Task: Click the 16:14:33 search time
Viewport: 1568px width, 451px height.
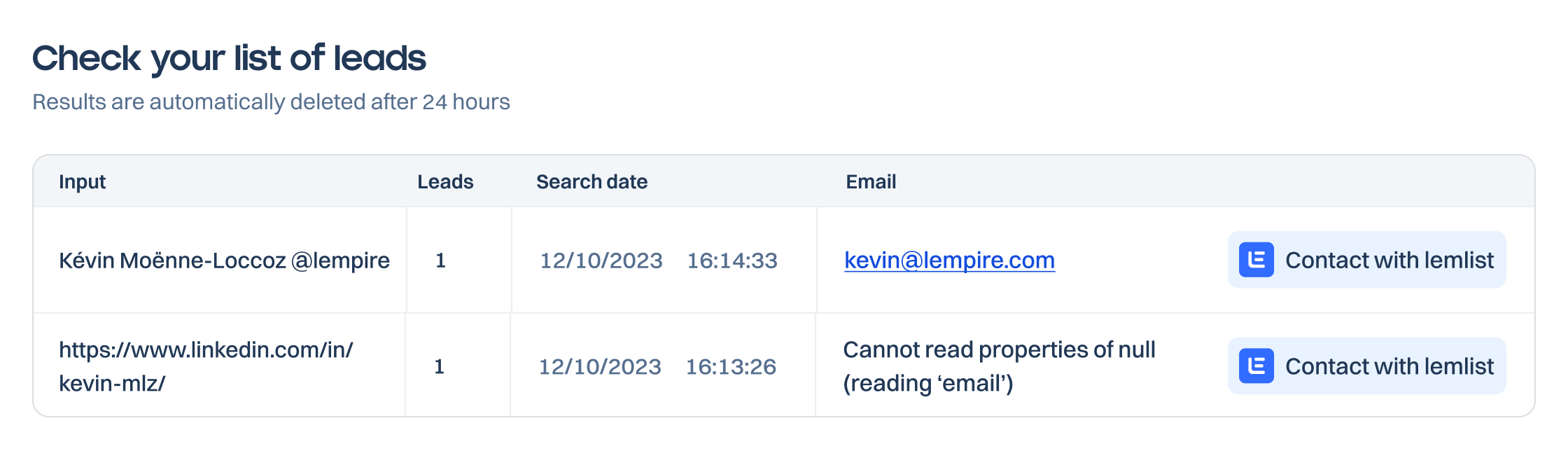Action: point(732,261)
